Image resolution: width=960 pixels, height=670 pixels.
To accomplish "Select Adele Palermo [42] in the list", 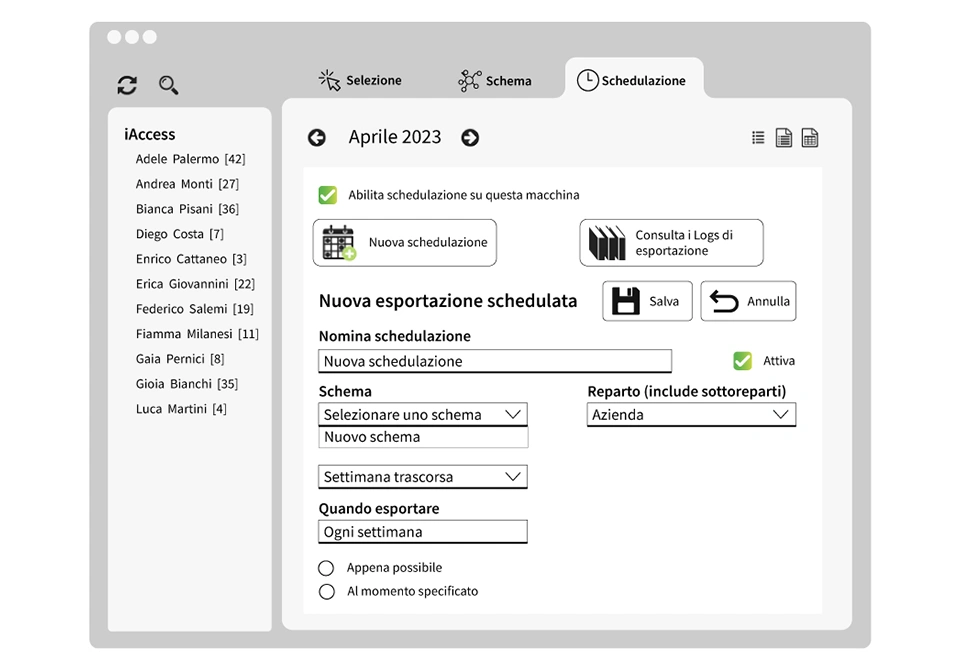I will click(x=190, y=159).
